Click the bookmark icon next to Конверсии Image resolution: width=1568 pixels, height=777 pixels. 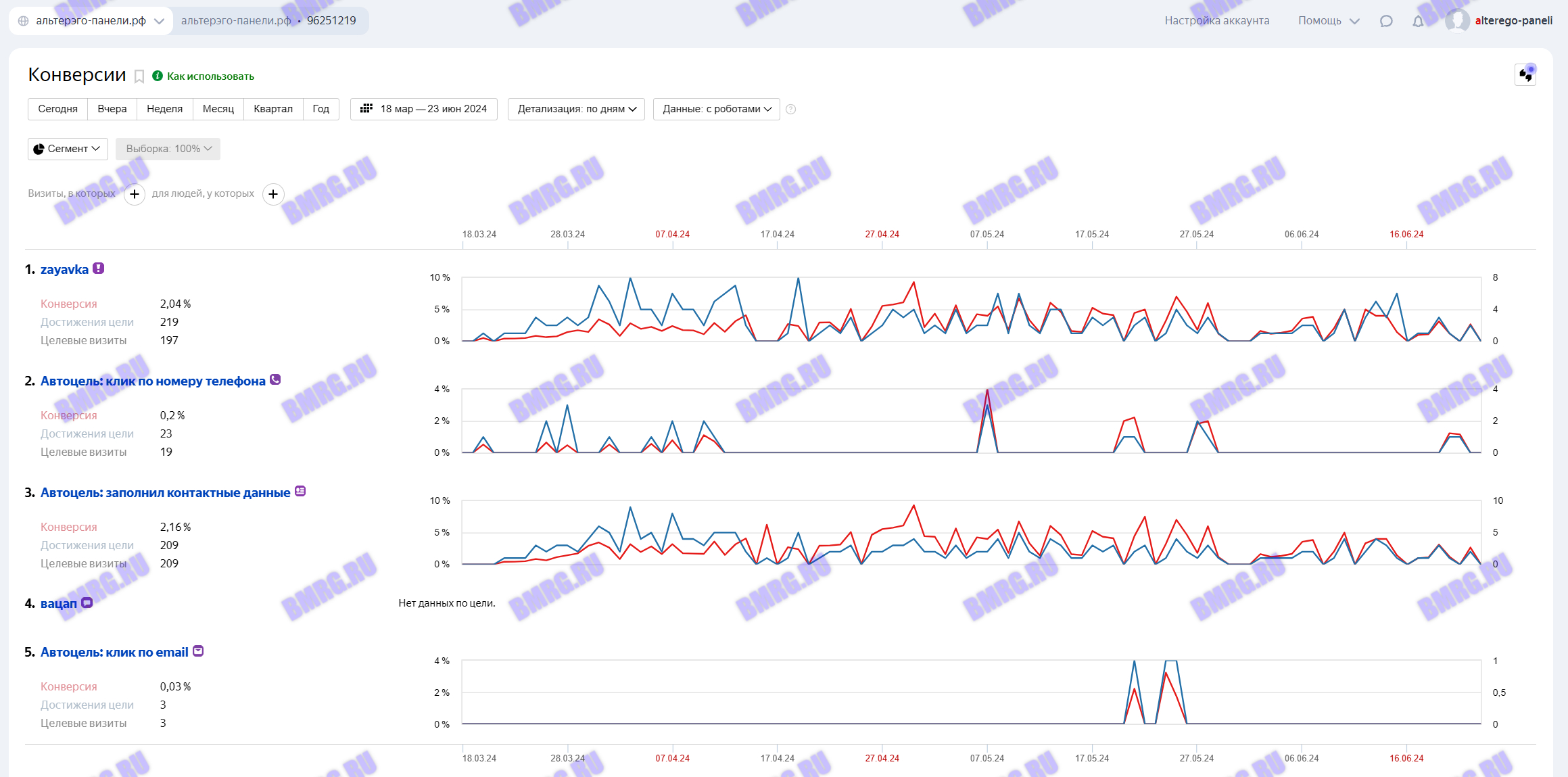[x=139, y=76]
